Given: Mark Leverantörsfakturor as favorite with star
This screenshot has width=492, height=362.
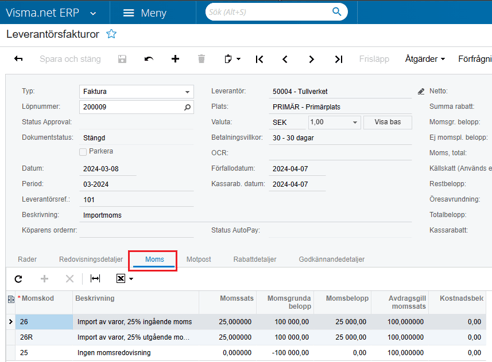Looking at the screenshot, I should pyautogui.click(x=111, y=34).
